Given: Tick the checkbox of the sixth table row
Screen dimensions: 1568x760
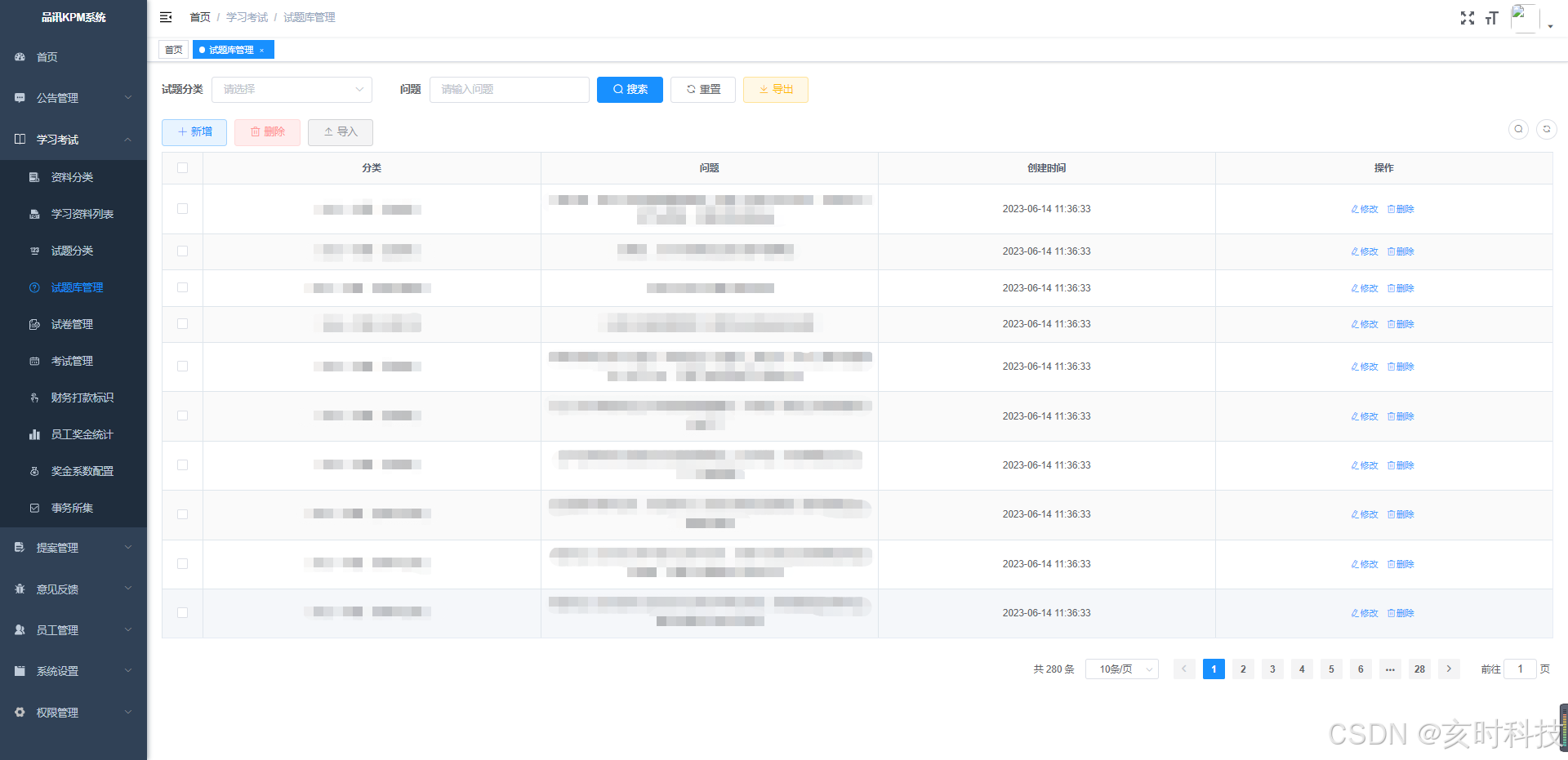Looking at the screenshot, I should click(182, 416).
